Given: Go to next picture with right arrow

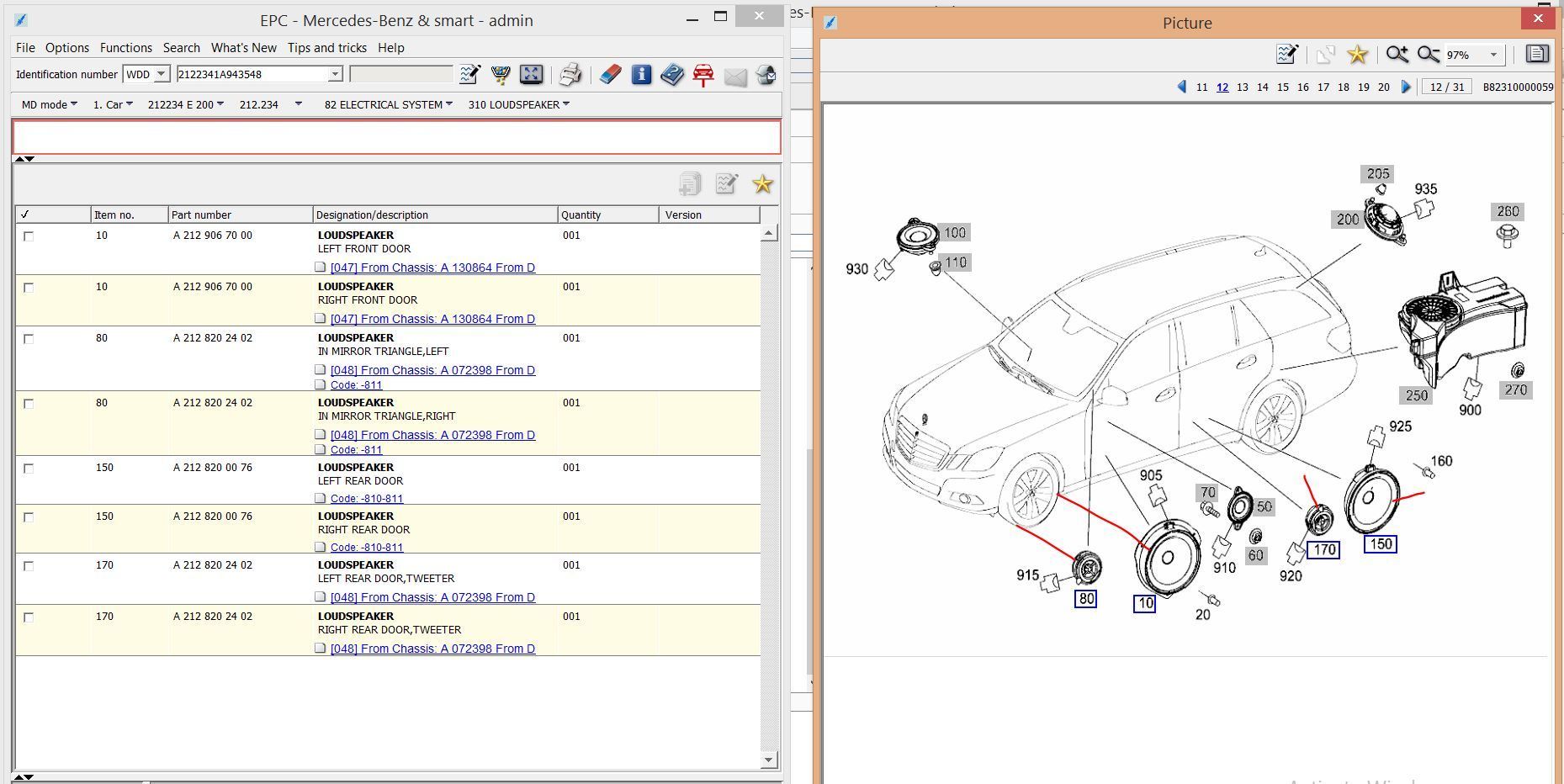Looking at the screenshot, I should pos(1406,87).
